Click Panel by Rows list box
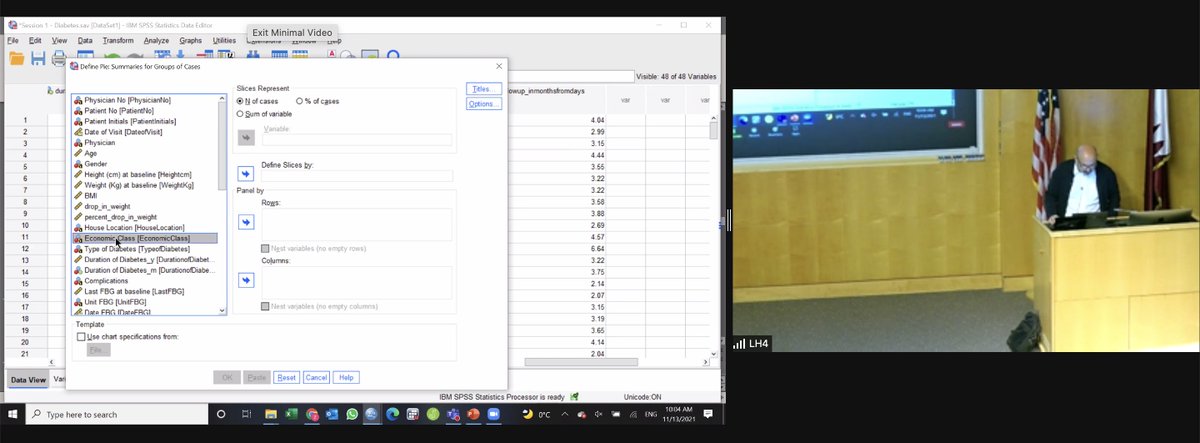The image size is (1200, 443). (357, 224)
